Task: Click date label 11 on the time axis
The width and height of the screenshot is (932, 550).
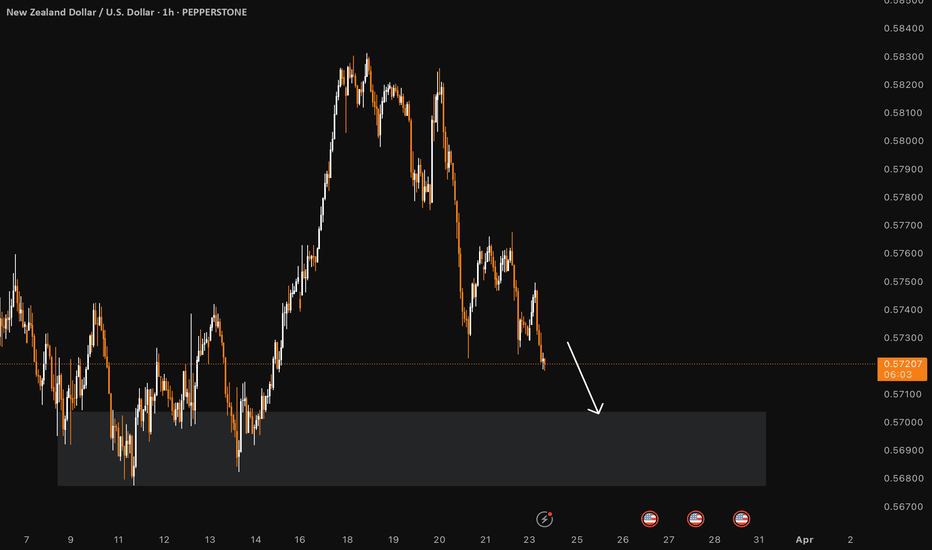Action: [x=118, y=540]
